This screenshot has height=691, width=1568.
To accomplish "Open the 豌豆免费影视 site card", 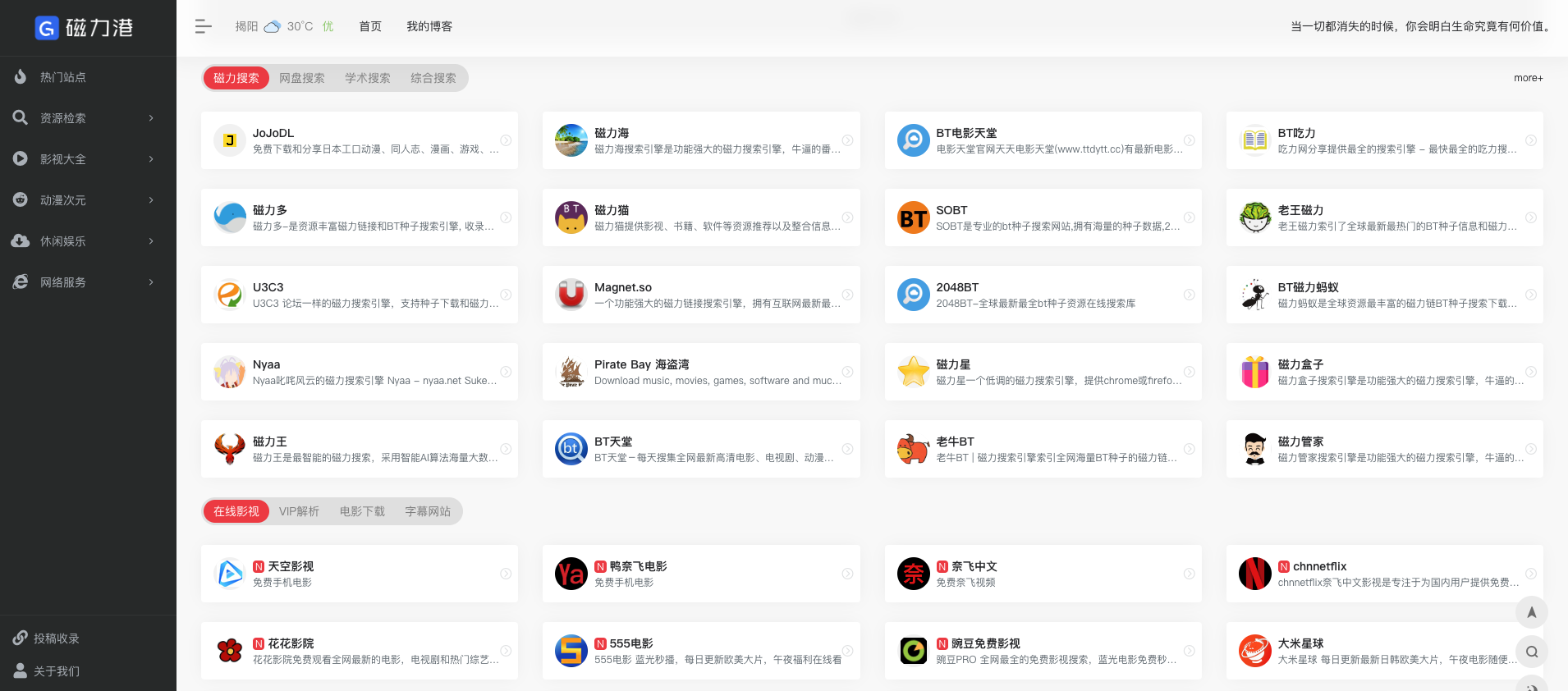I will (x=1043, y=651).
